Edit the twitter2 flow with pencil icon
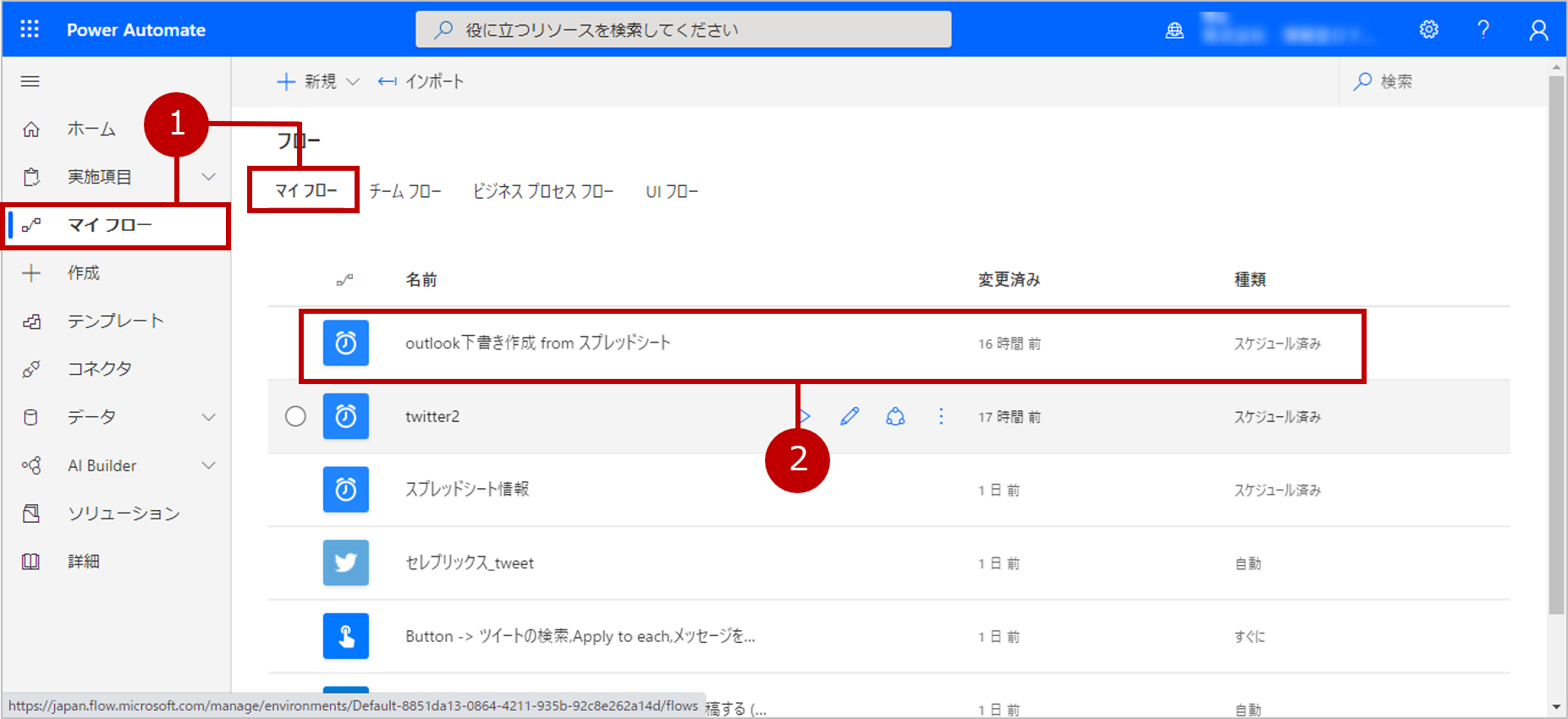Viewport: 1568px width, 719px height. (850, 416)
